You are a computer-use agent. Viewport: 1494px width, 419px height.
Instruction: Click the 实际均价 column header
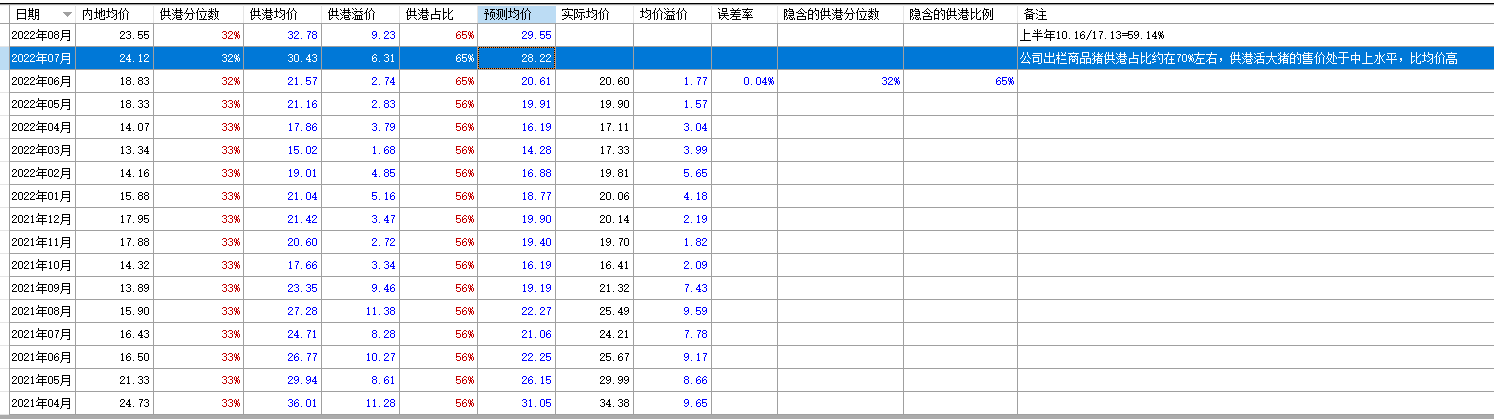coord(594,15)
